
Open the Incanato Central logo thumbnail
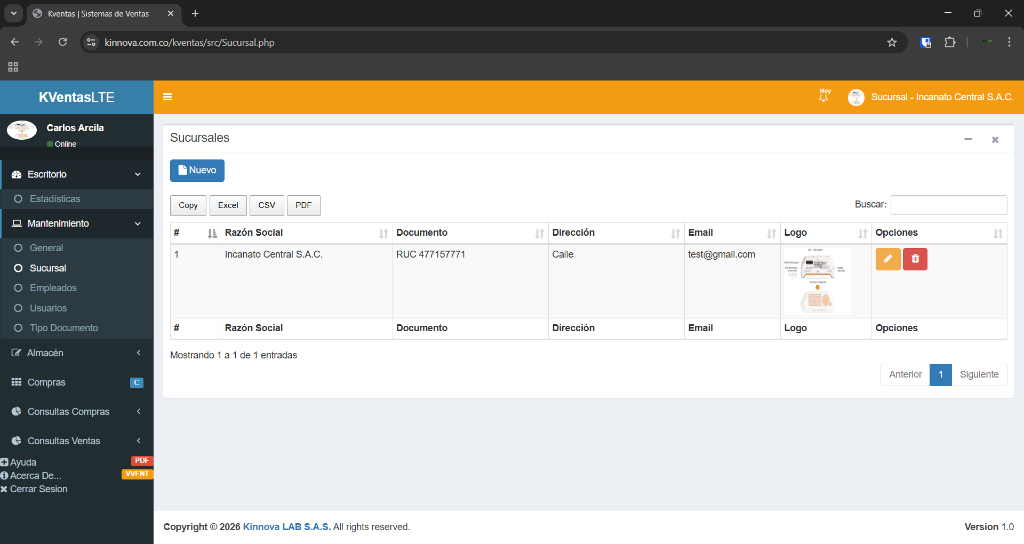(x=818, y=281)
